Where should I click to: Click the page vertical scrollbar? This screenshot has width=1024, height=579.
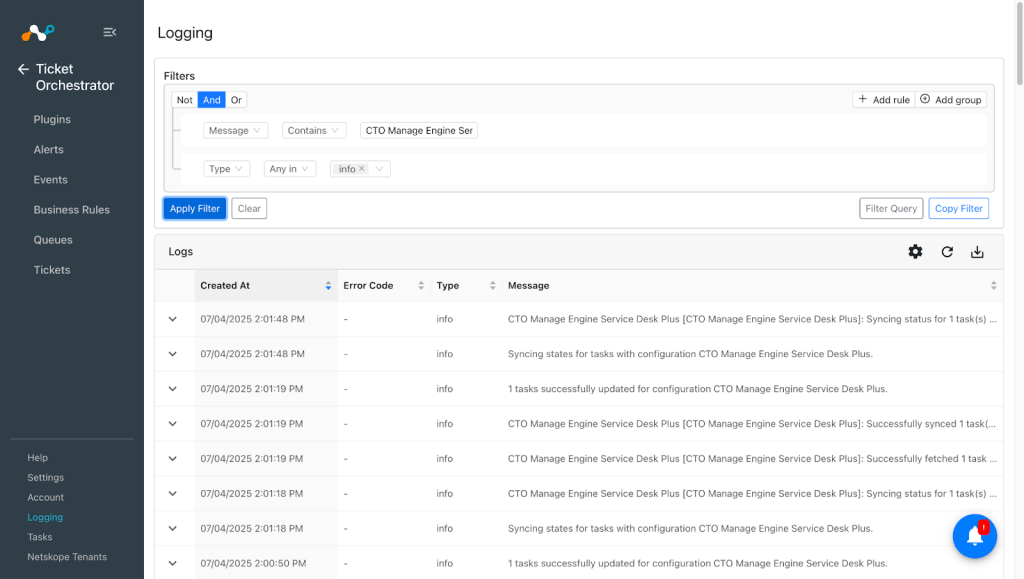coord(1019,44)
